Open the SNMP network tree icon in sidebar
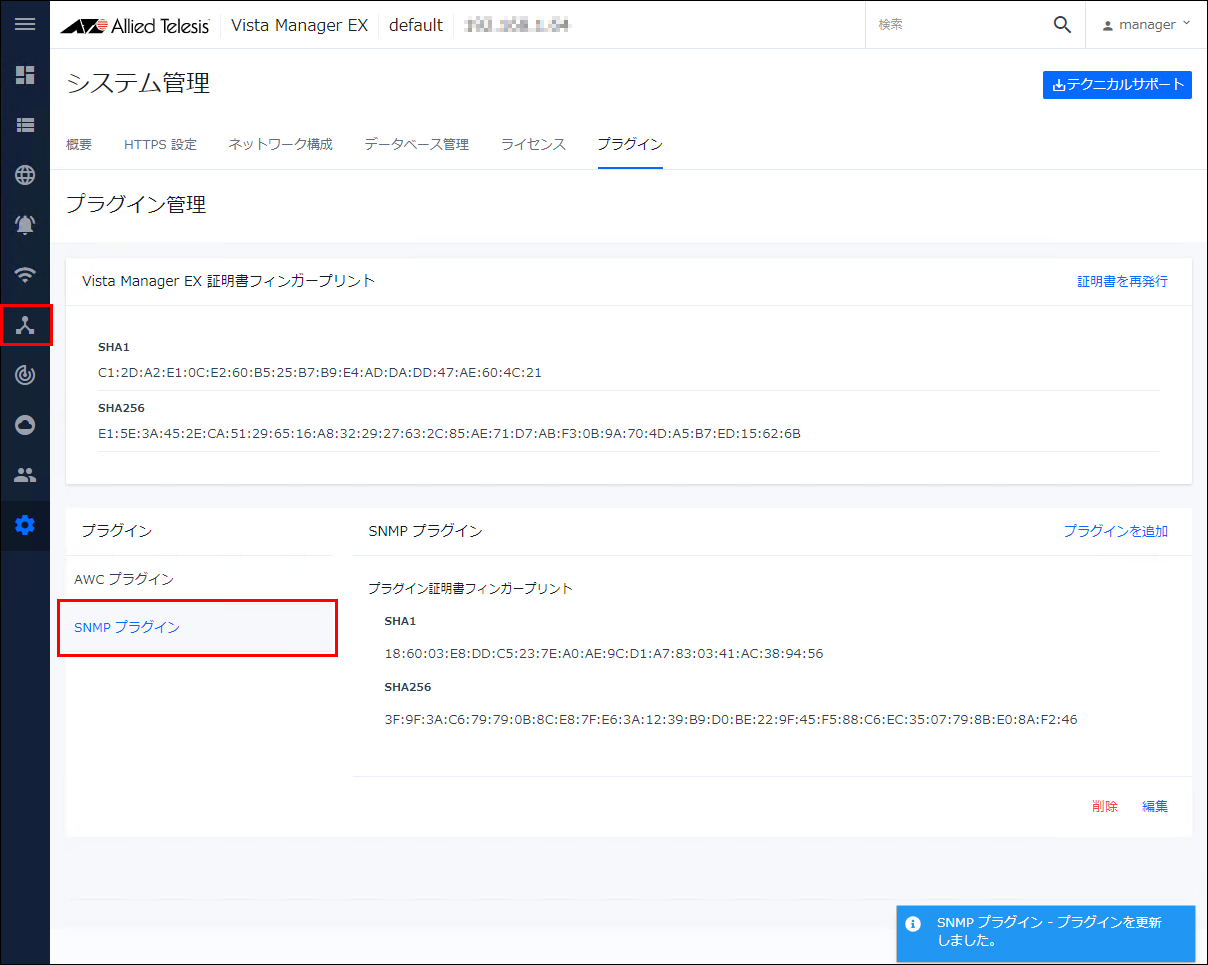1208x965 pixels. coord(25,325)
